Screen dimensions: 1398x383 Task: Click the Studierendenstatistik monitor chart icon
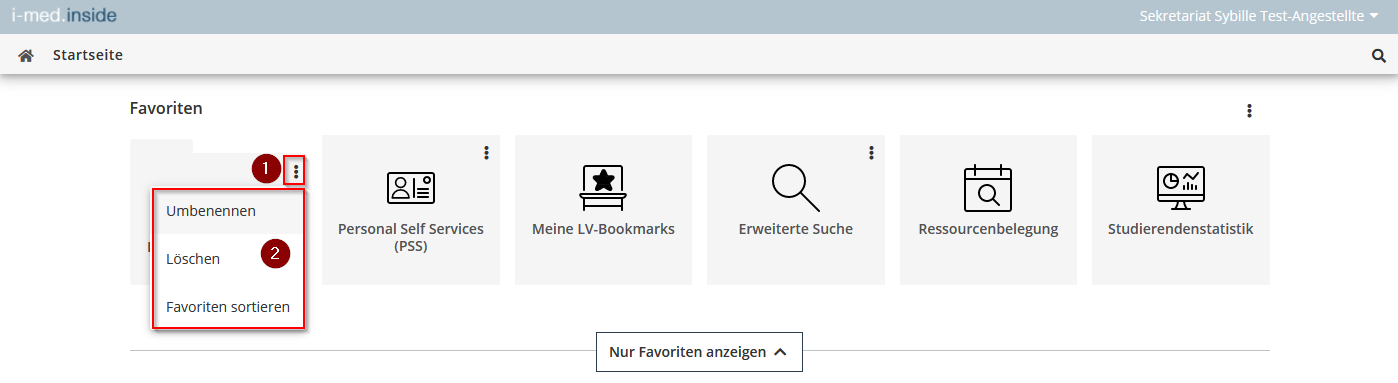[1181, 187]
